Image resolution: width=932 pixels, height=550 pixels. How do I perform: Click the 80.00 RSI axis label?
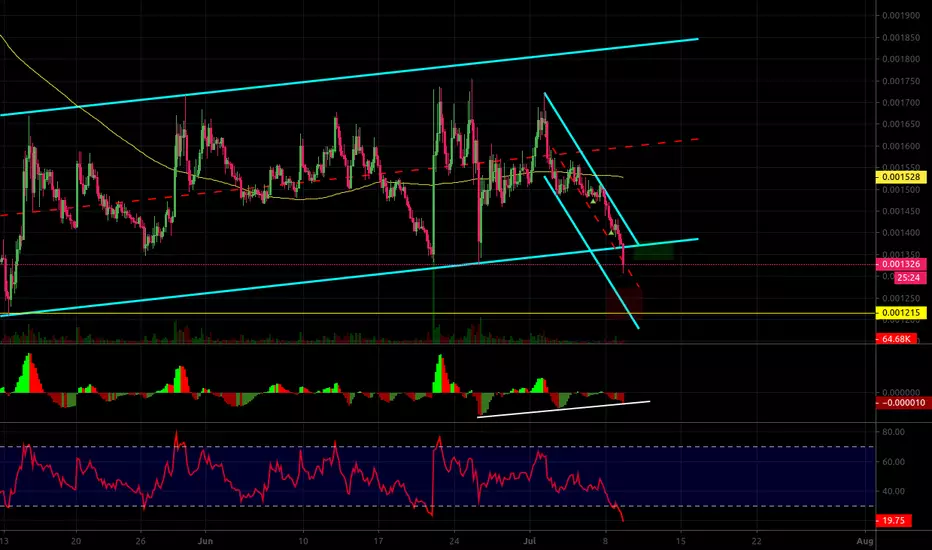coord(893,432)
